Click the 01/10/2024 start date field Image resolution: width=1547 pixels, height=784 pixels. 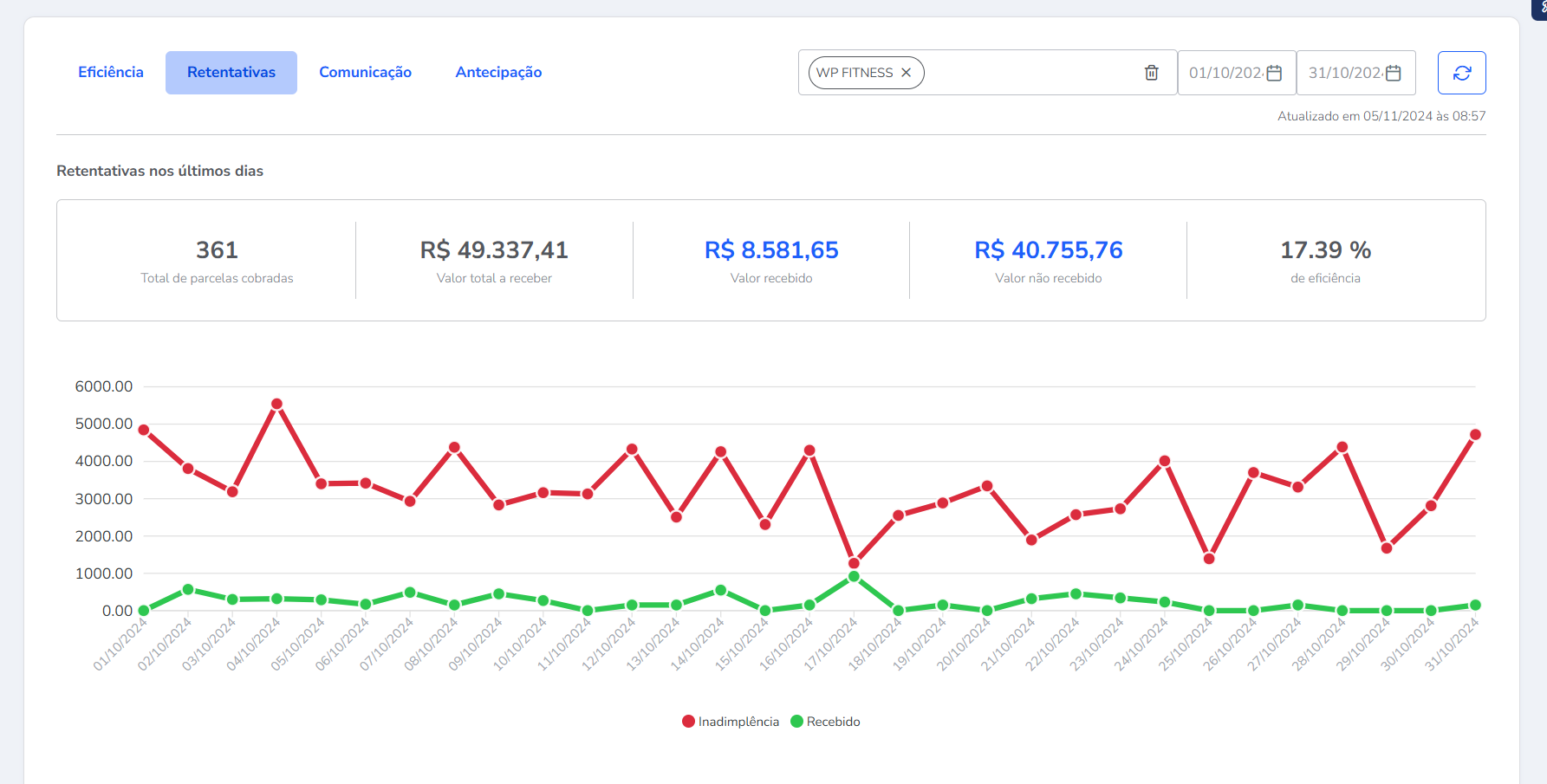point(1225,73)
